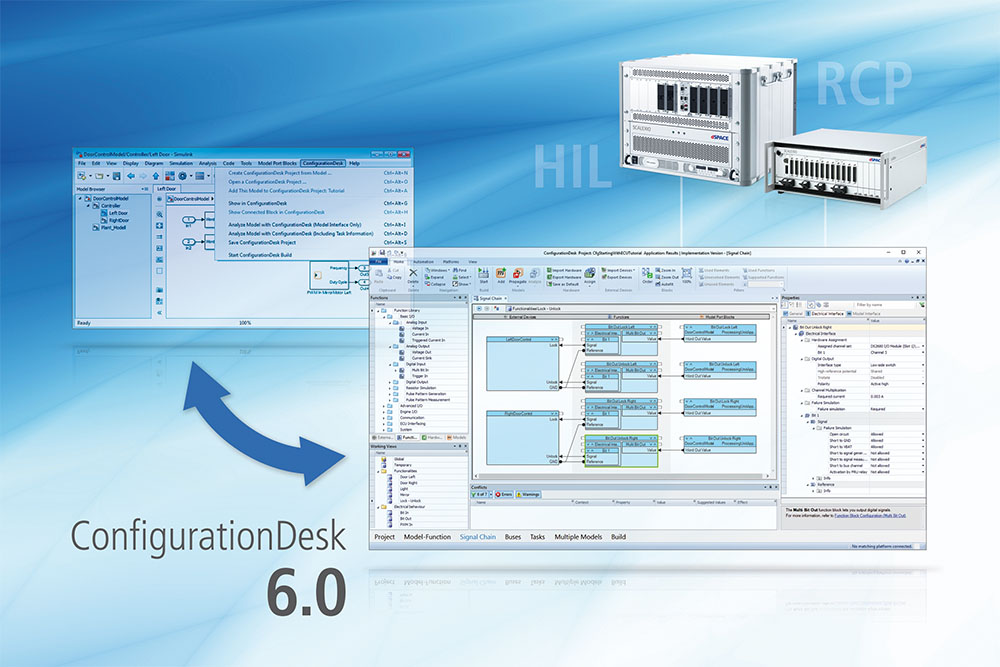The width and height of the screenshot is (1000, 667).
Task: Switch to the Automation ribbon tab
Action: coord(423,261)
